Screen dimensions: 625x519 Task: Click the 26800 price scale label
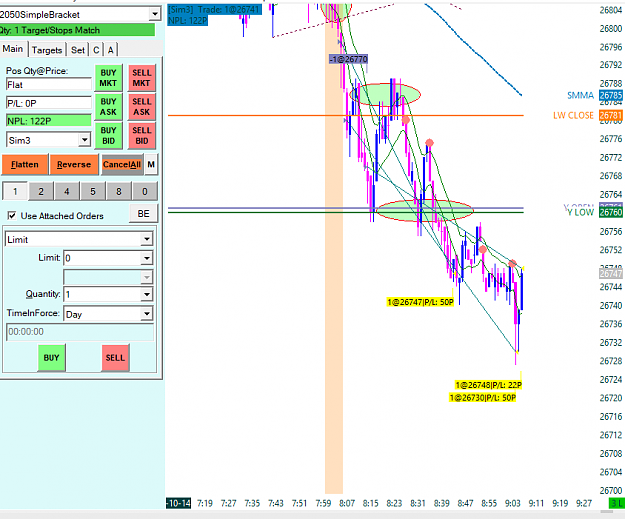point(611,29)
